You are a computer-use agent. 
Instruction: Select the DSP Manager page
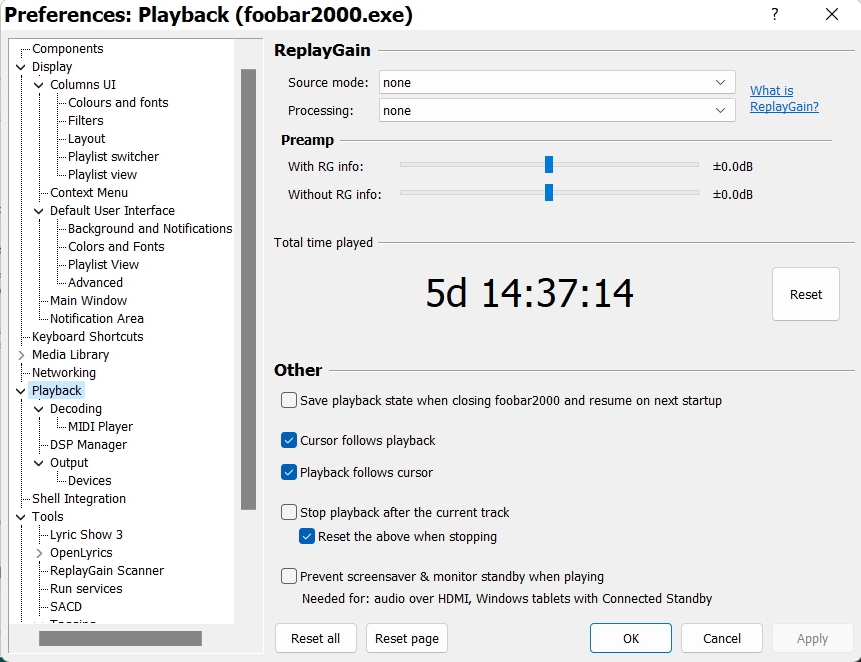[88, 445]
